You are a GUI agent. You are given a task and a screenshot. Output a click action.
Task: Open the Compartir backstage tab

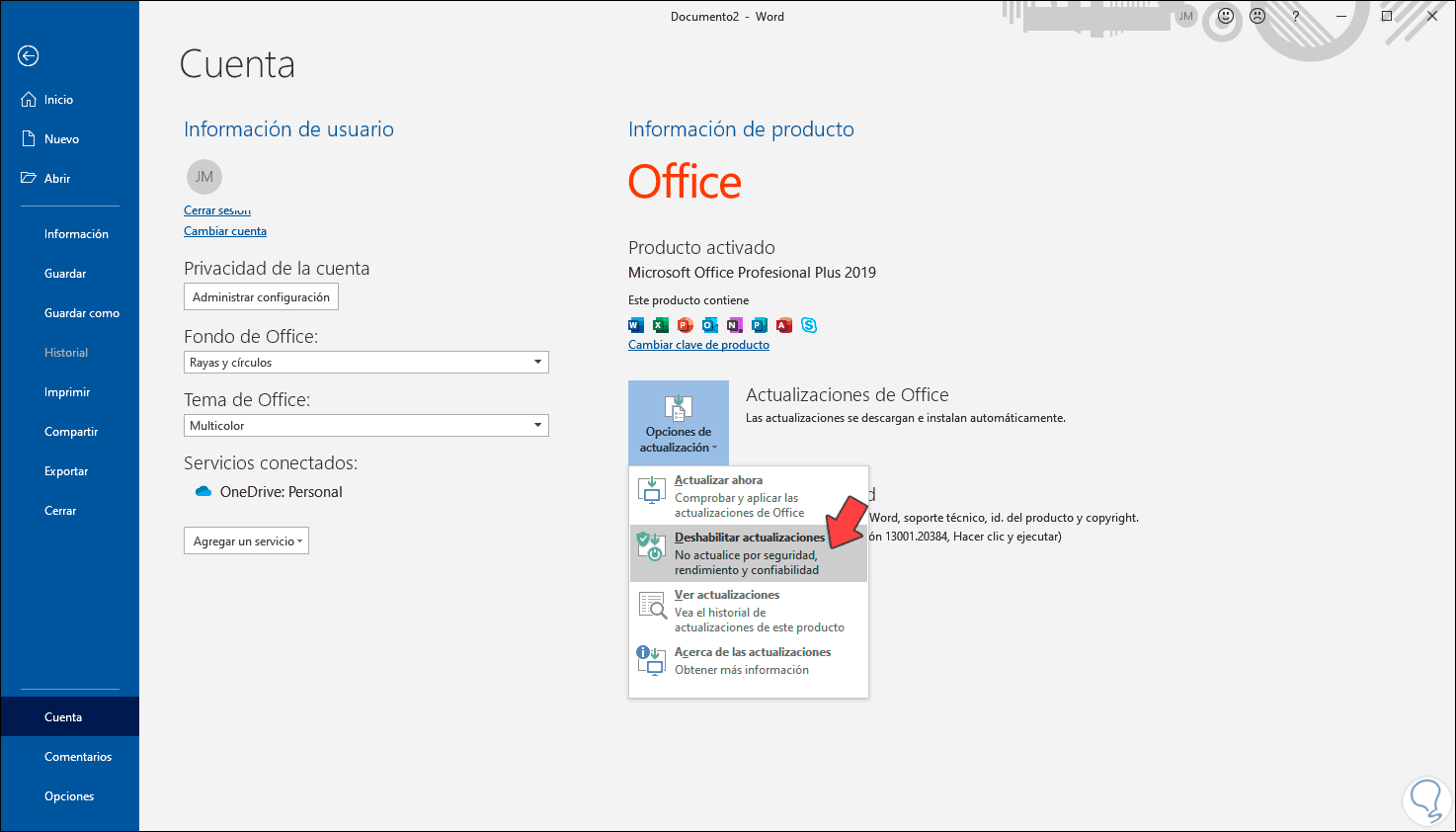pyautogui.click(x=71, y=432)
